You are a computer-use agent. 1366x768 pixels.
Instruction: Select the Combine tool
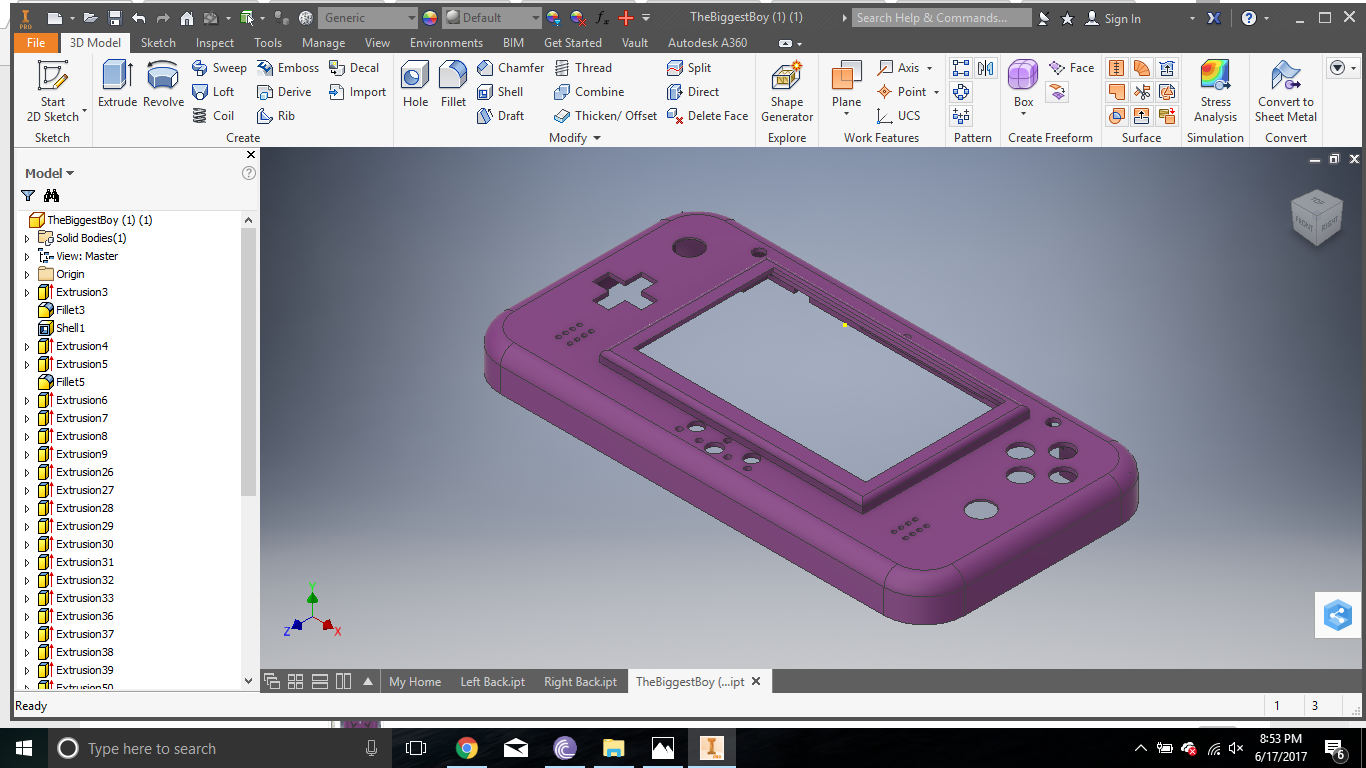click(589, 92)
